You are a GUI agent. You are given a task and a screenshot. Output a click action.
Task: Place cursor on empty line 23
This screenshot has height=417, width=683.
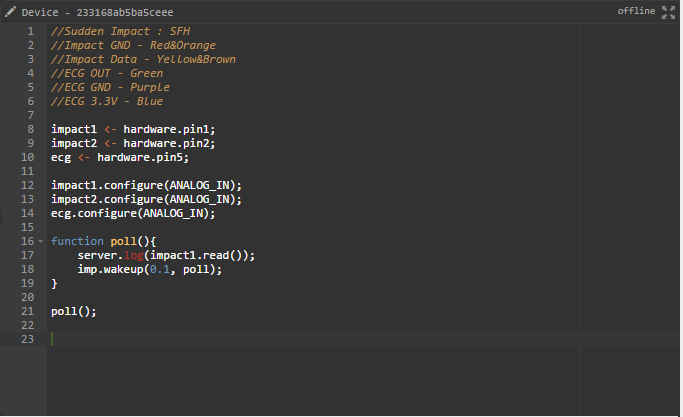pos(363,339)
